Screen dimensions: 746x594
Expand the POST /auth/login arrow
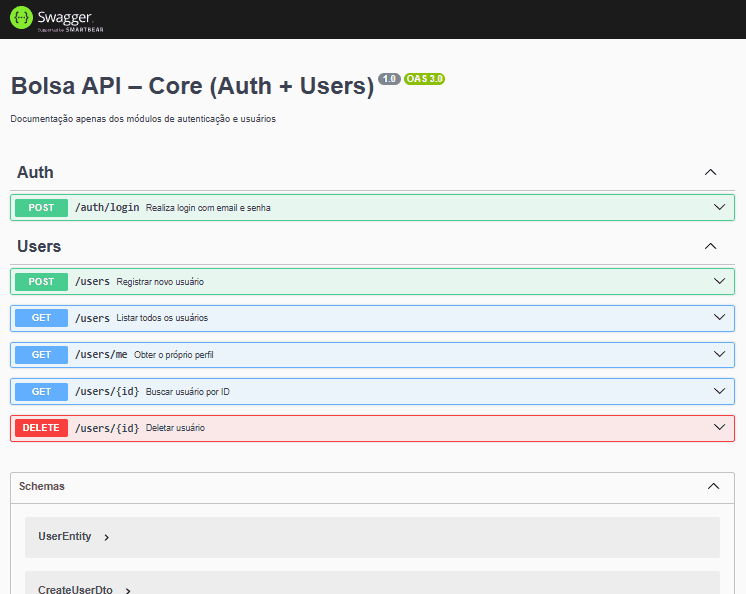tap(719, 207)
